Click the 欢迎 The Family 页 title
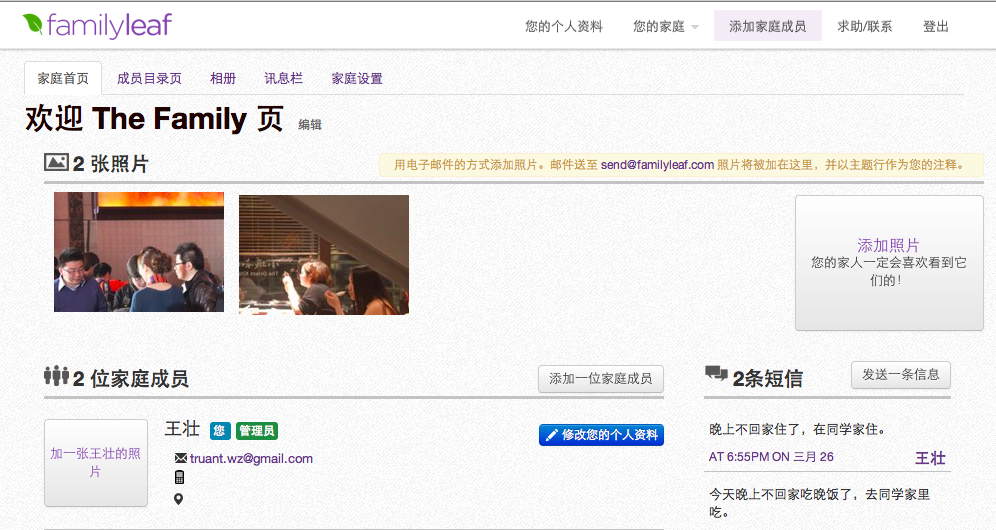Viewport: 996px width, 530px height. click(154, 119)
